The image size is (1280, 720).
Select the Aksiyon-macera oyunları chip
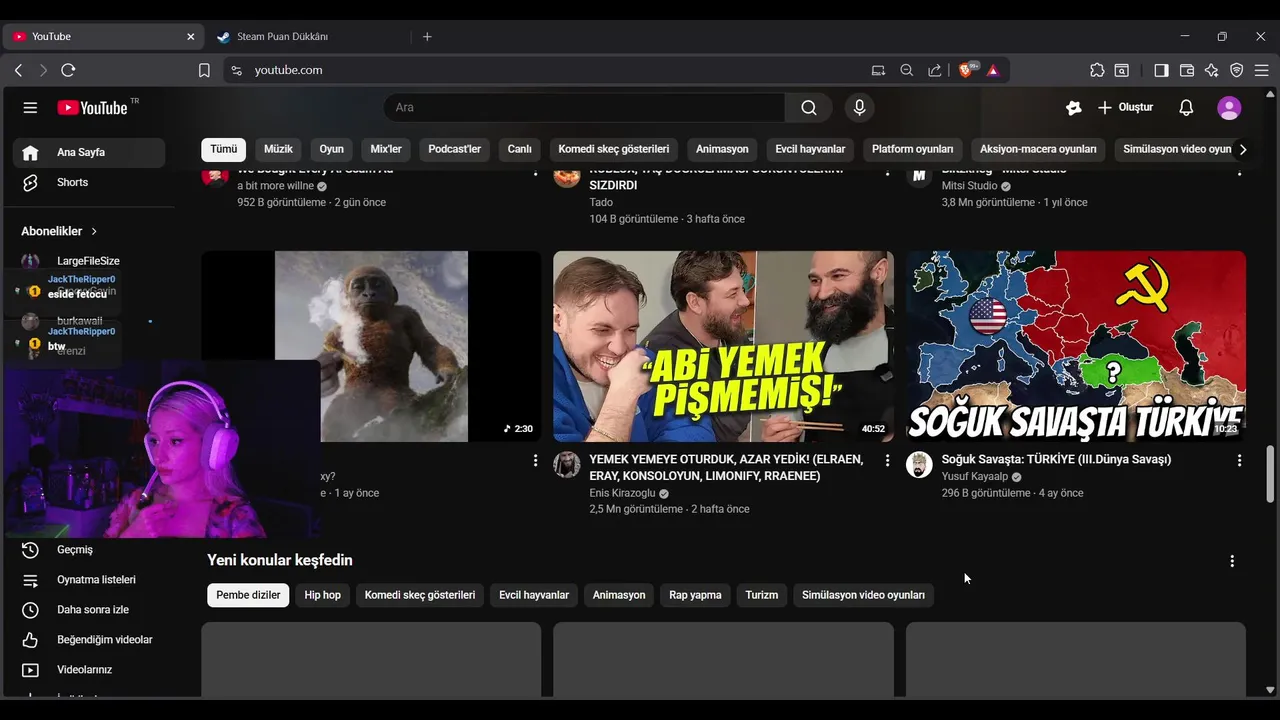click(x=1038, y=149)
